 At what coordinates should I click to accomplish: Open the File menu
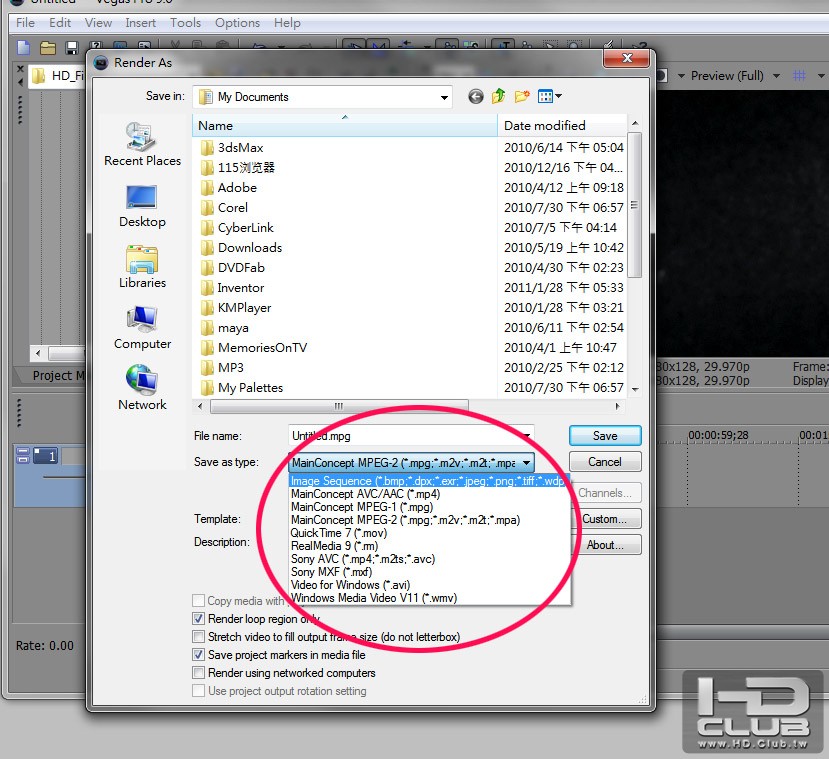coord(25,23)
